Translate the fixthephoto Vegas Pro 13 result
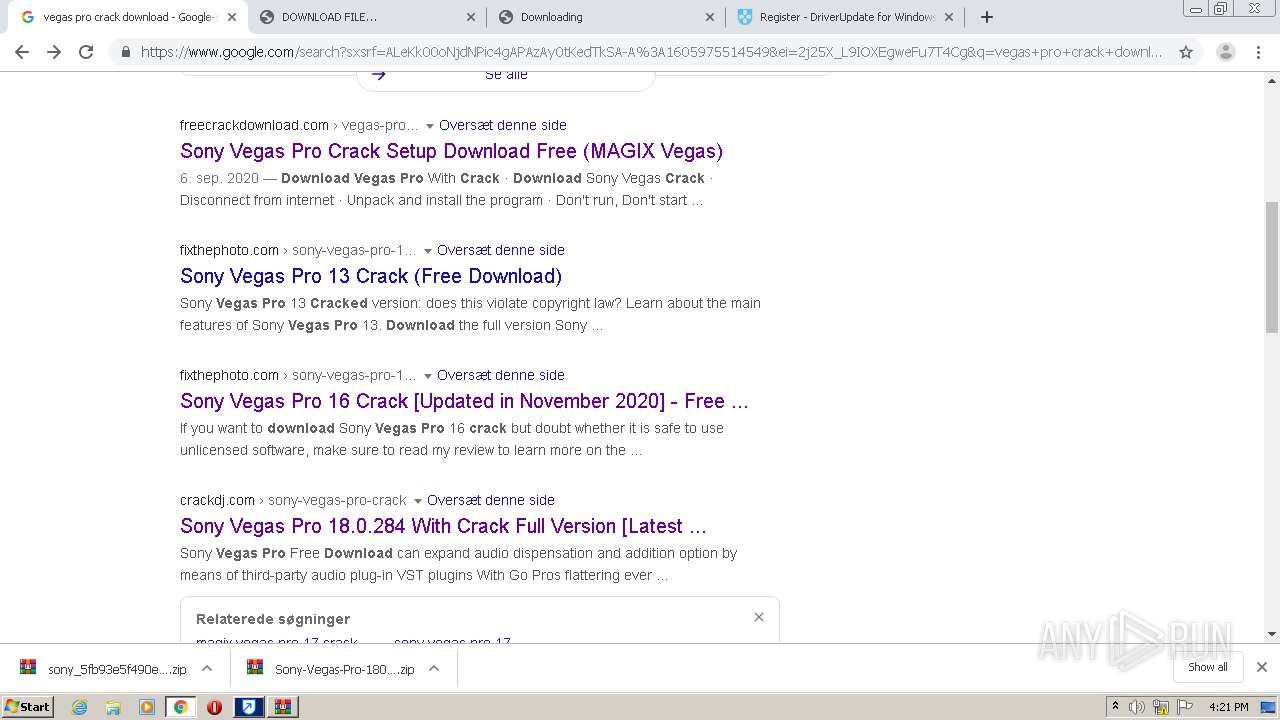 501,250
